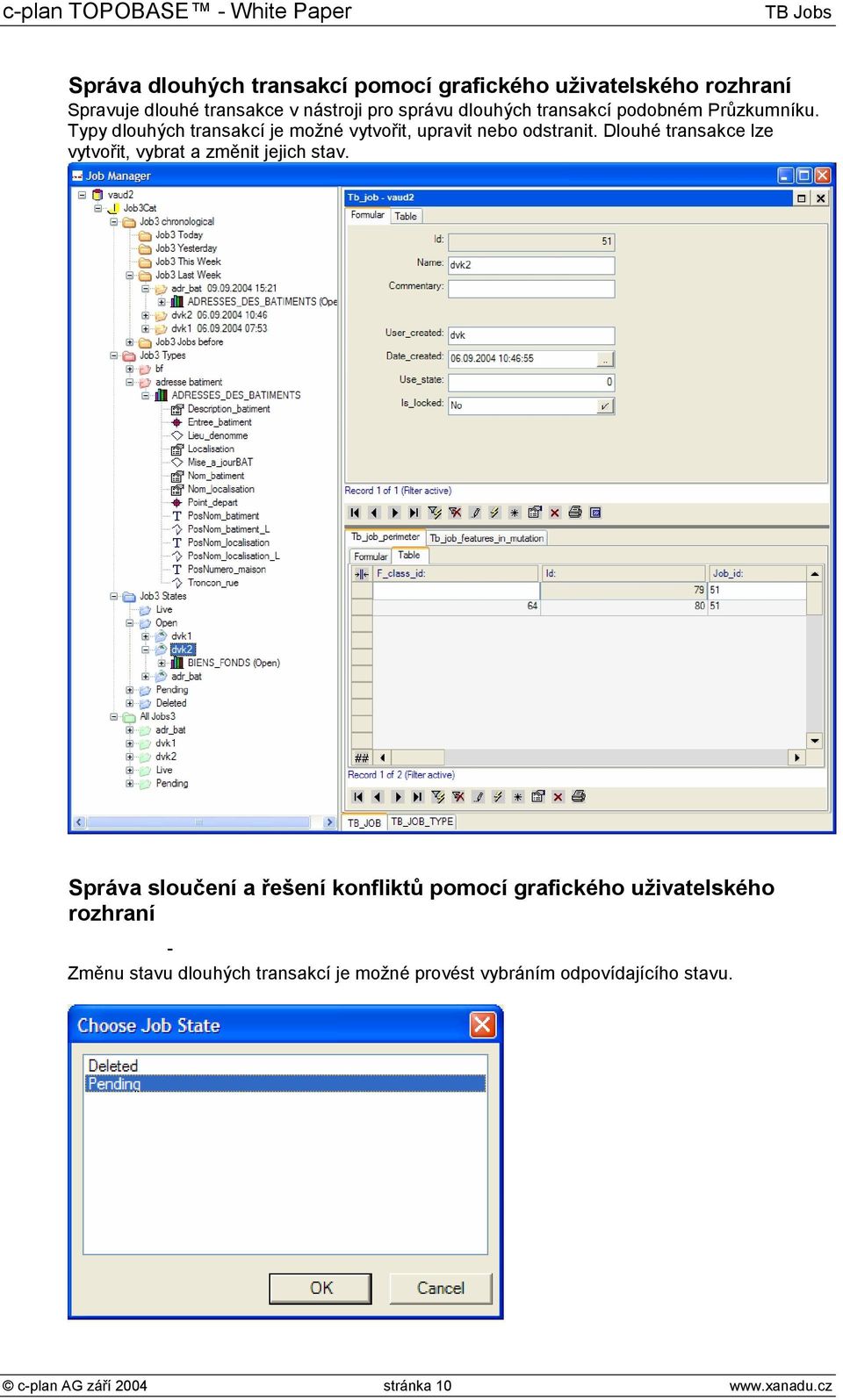Expand the Job3 Jobs before node
The width and height of the screenshot is (843, 1400).
point(130,342)
